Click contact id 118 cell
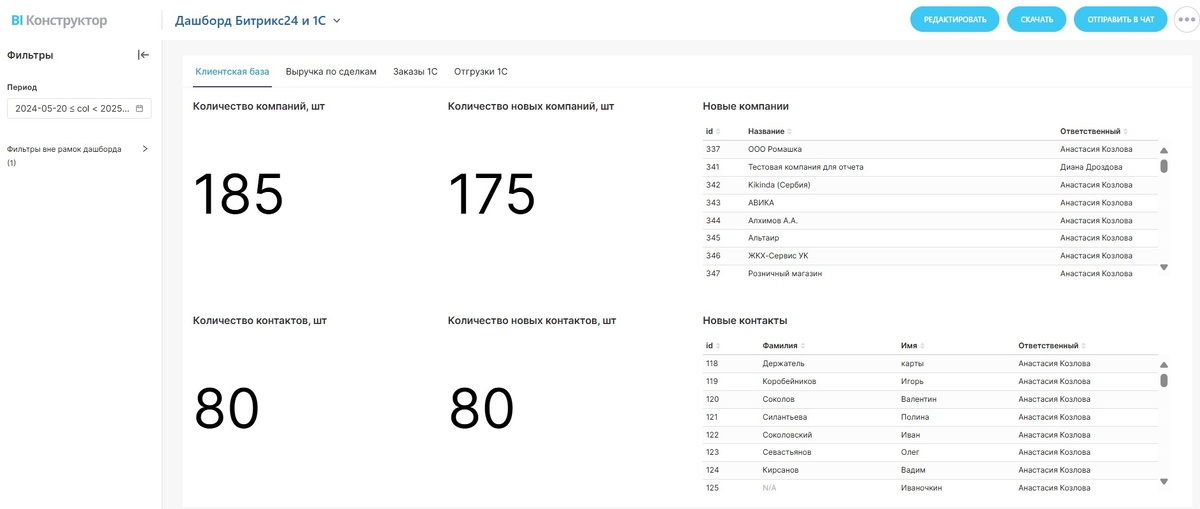Viewport: 1200px width, 509px height. [x=712, y=363]
